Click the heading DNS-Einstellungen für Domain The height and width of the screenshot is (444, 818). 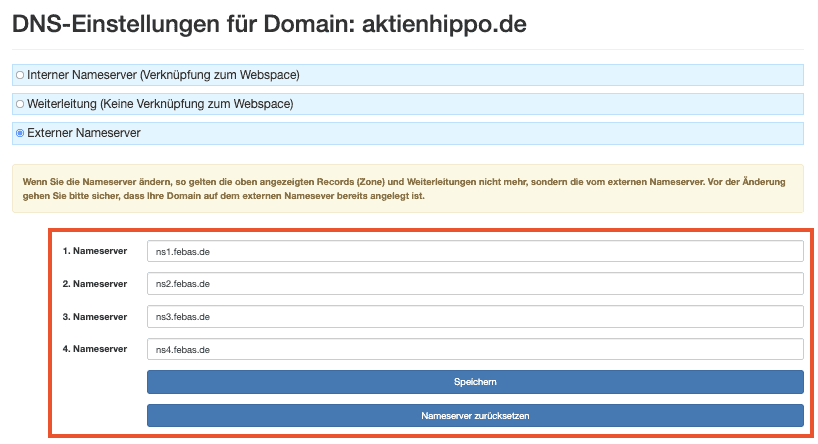tap(269, 24)
